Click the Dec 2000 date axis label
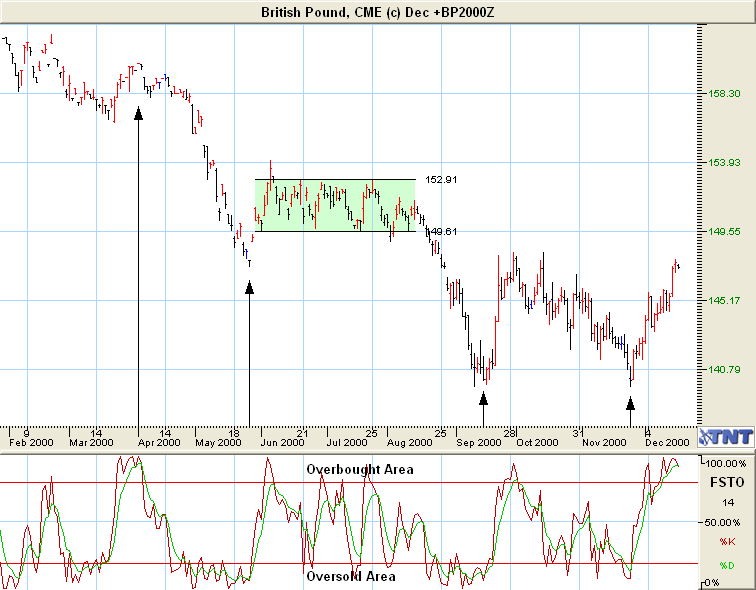756x590 pixels. pyautogui.click(x=665, y=441)
